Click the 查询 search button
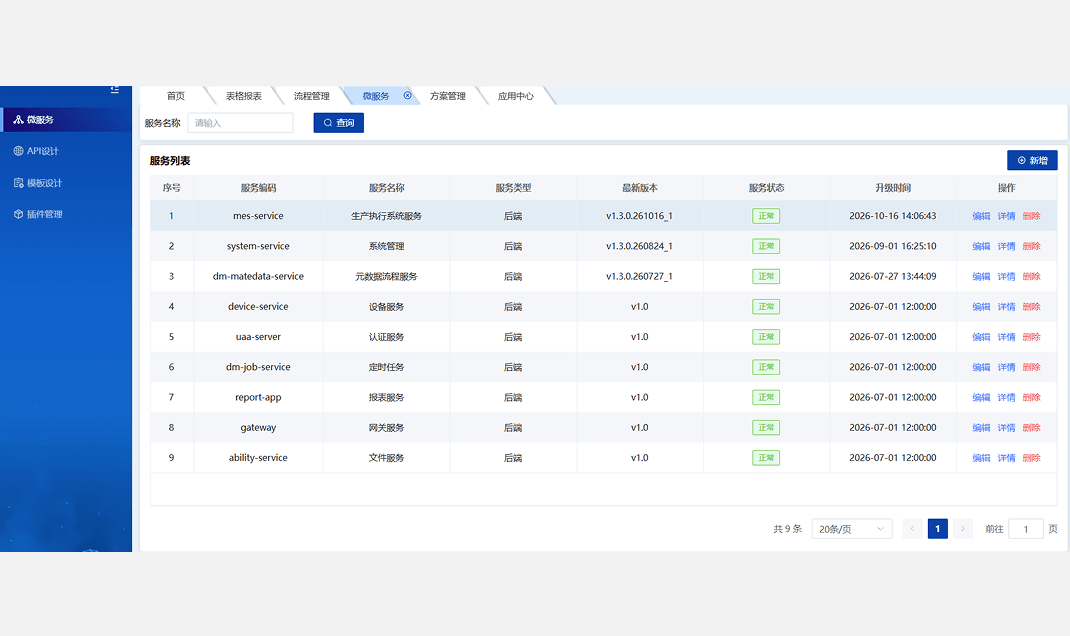 pos(338,123)
